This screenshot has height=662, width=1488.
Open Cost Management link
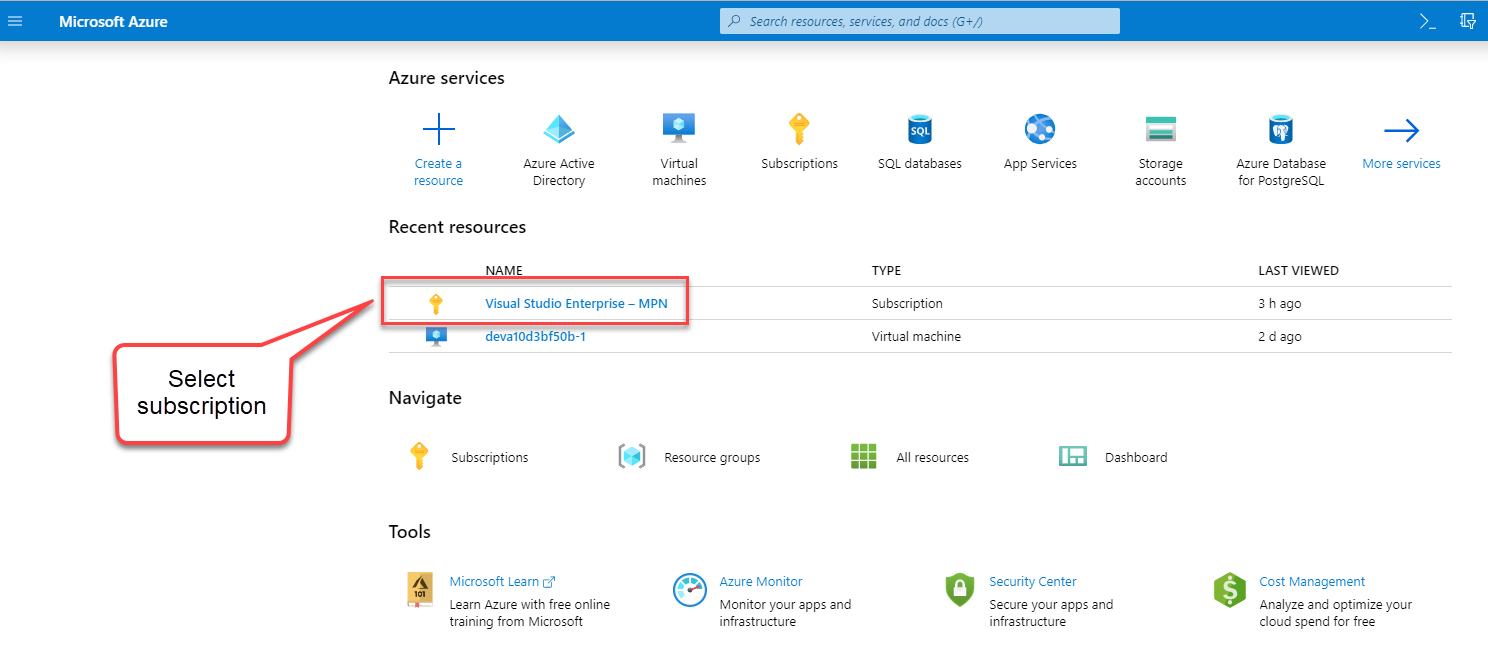pos(1312,581)
